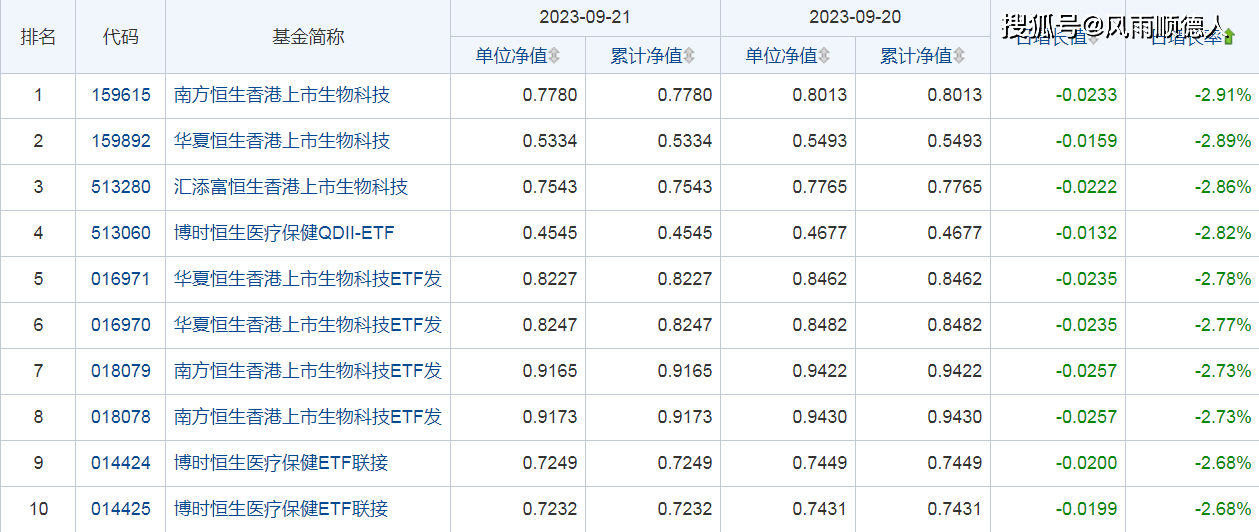Click fund code 016970
Screen dimensions: 1259x532
click(120, 325)
